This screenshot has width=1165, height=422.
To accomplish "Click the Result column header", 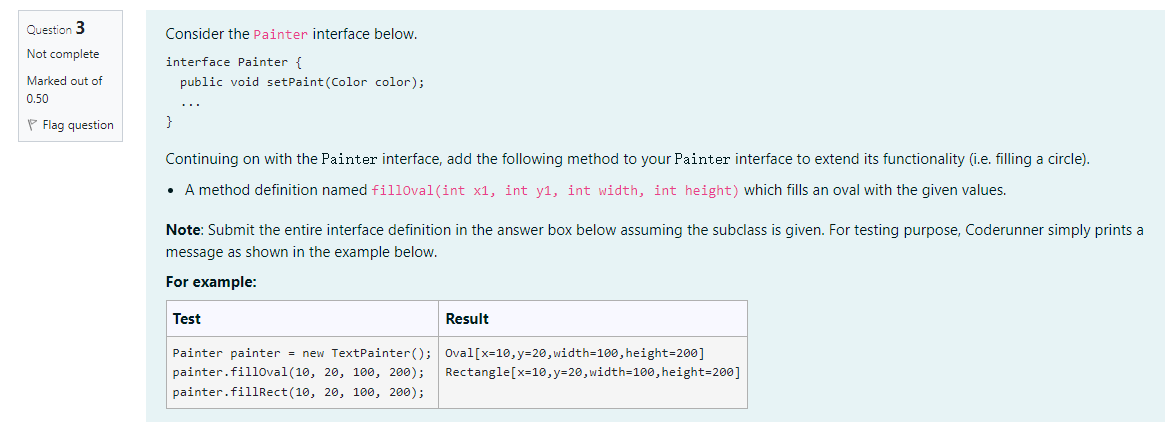I will coord(467,319).
